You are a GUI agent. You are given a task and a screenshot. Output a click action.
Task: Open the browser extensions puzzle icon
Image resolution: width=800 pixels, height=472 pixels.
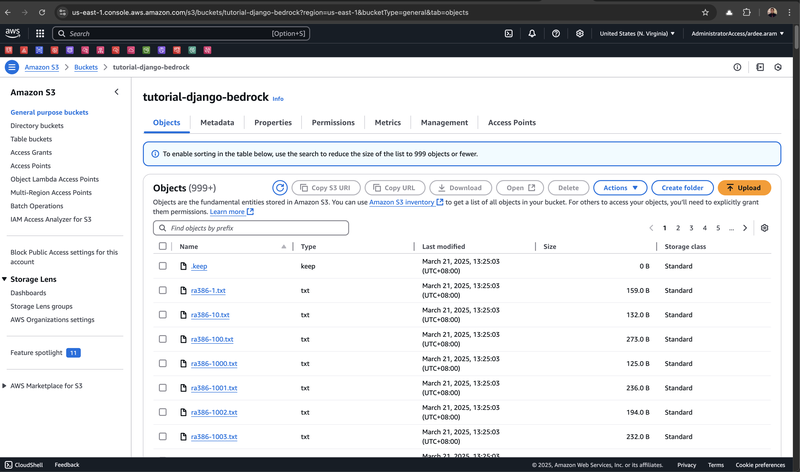click(746, 12)
